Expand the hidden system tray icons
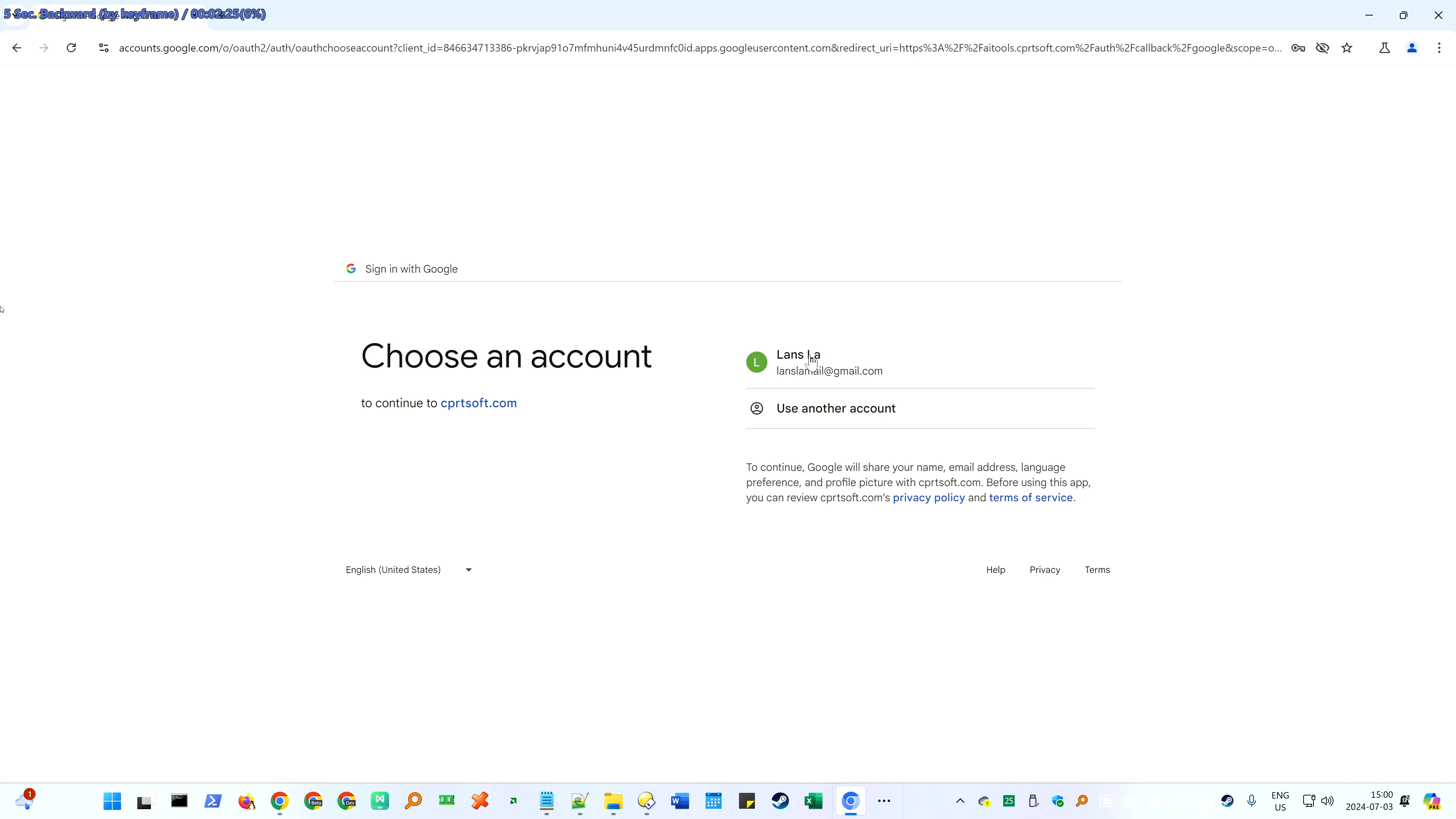1456x819 pixels. tap(960, 801)
